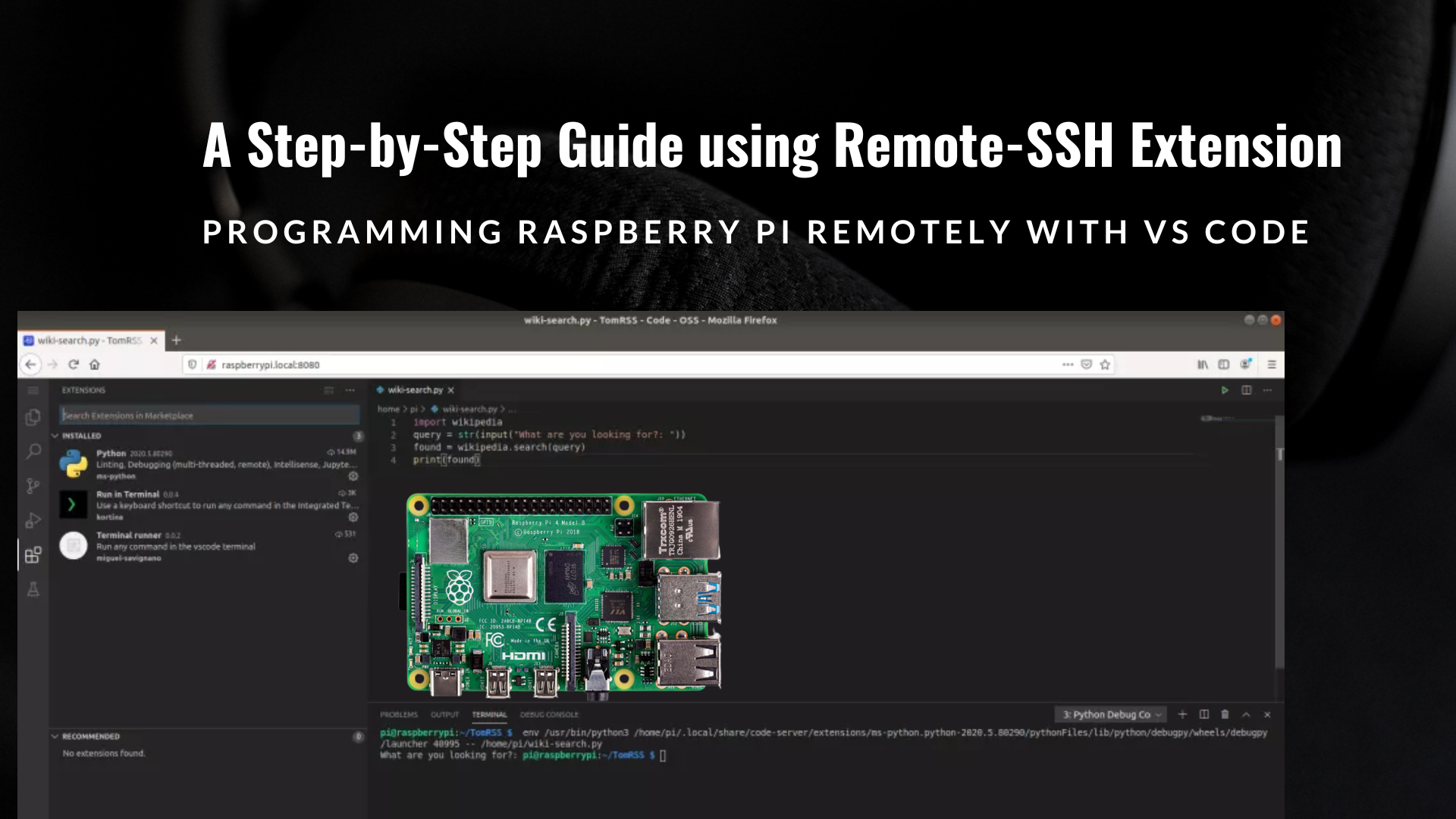Viewport: 1456px width, 819px height.
Task: Close the wiki-search.py browser tab
Action: click(x=154, y=340)
